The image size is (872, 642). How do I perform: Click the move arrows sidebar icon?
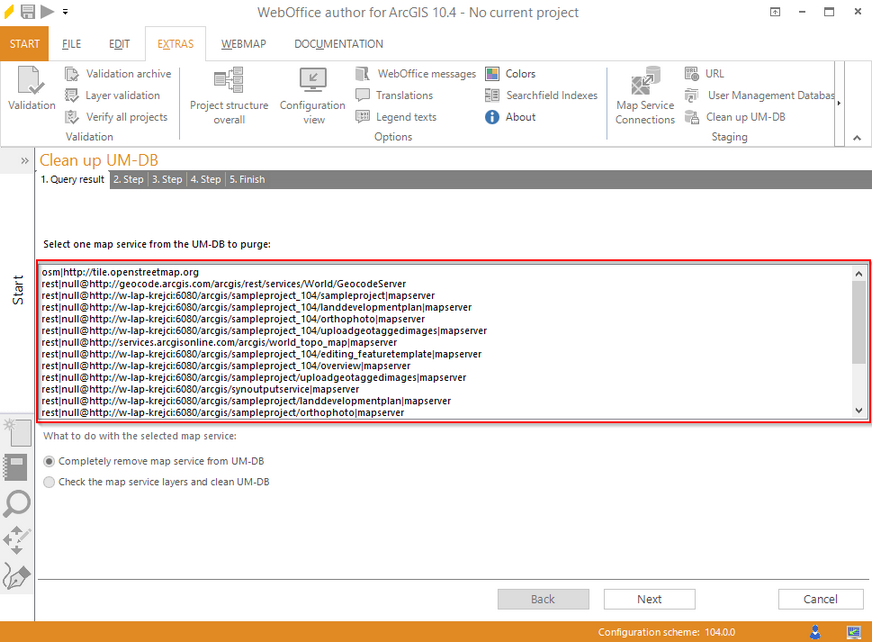click(17, 540)
